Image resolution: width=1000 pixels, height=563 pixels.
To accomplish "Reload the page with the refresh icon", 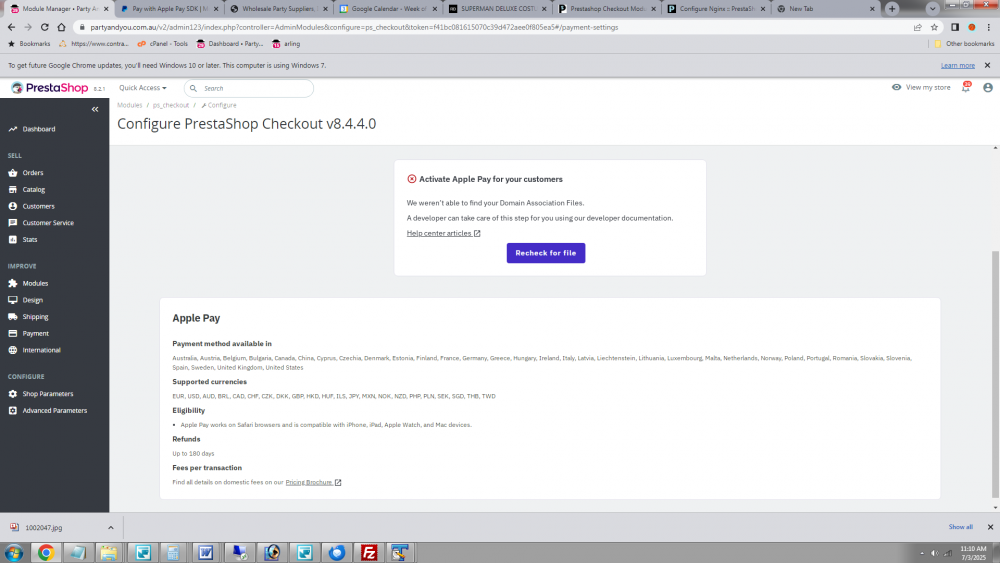I will (x=45, y=27).
